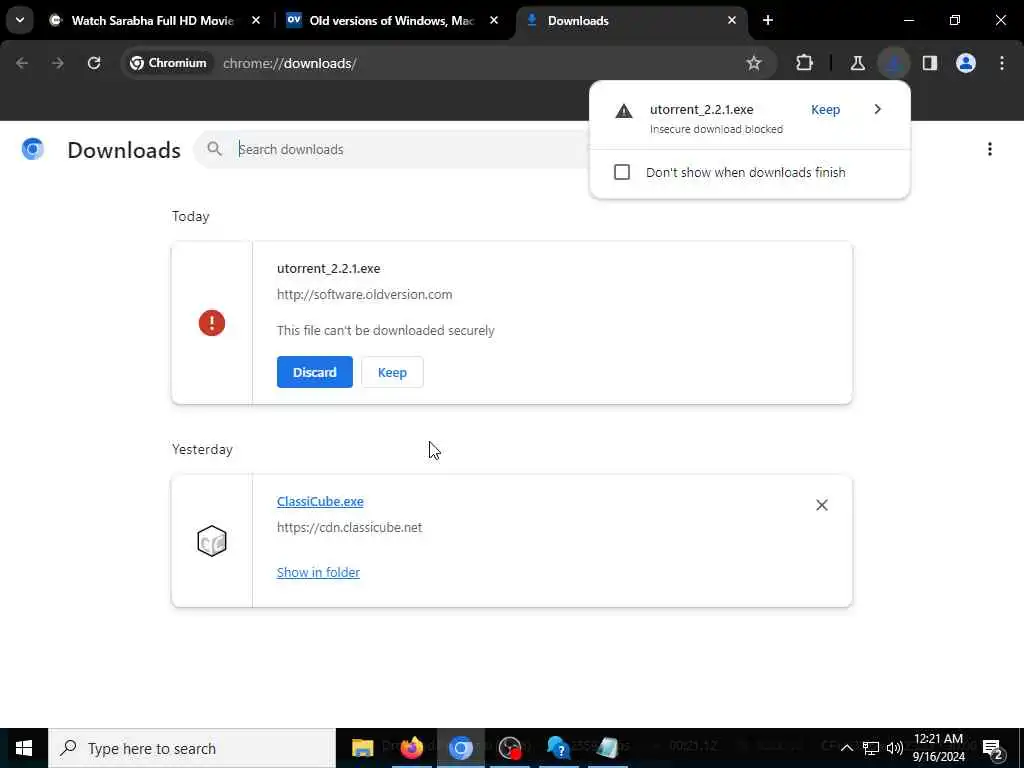Discard the utorrent_2.2.1.exe download

tap(315, 372)
